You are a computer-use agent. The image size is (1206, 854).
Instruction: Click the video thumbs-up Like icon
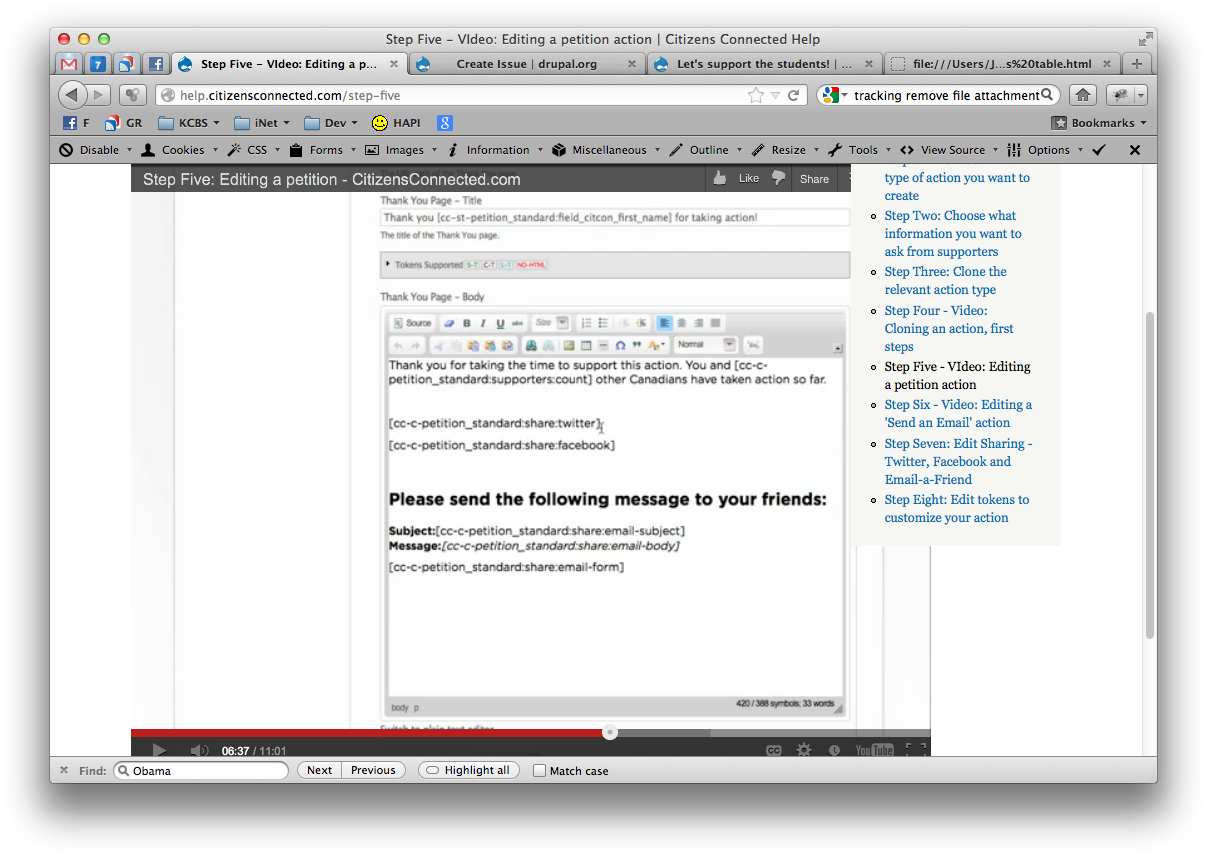pyautogui.click(x=720, y=178)
